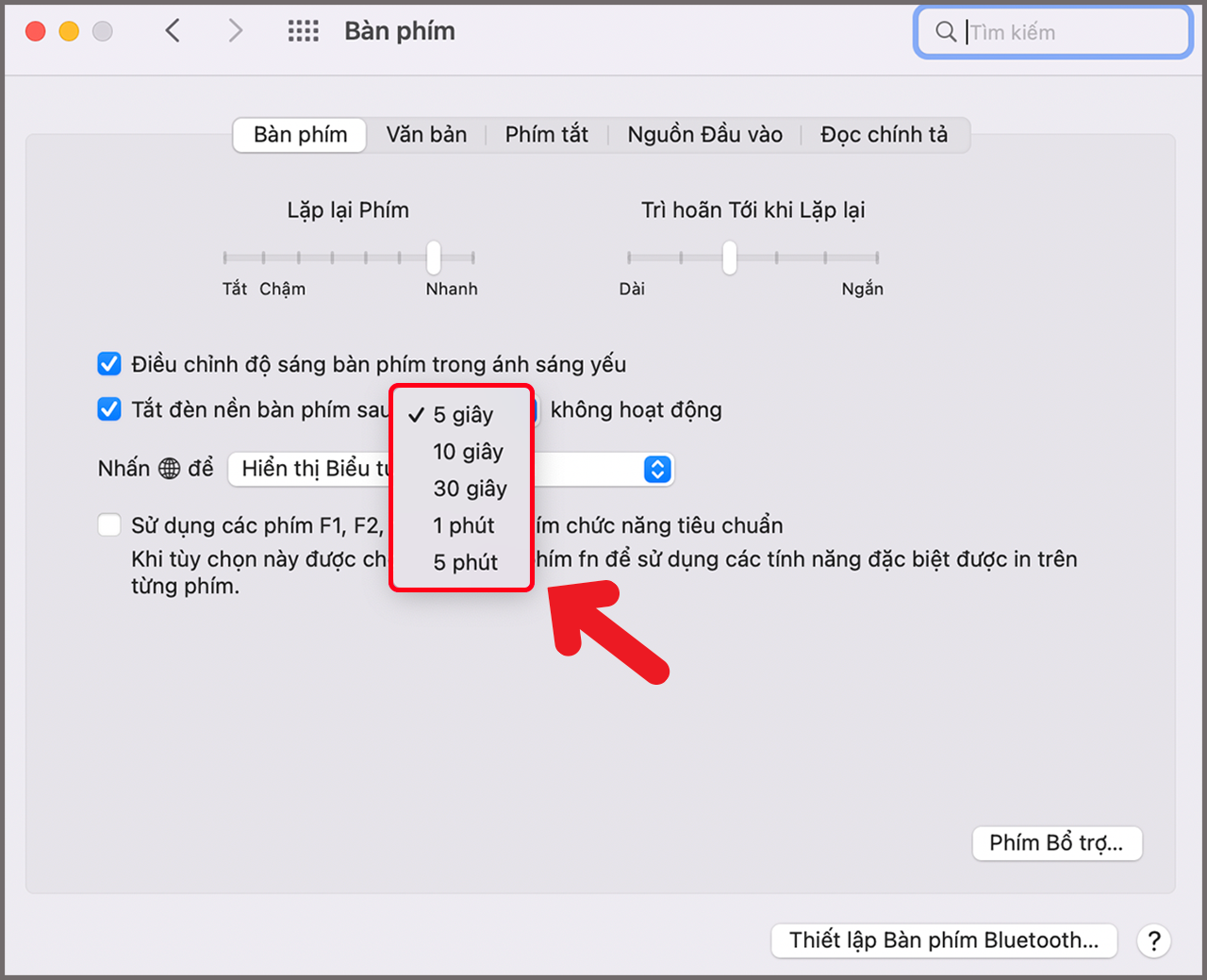Click the Tắt label under key repeat
This screenshot has height=980, width=1207.
coord(235,289)
